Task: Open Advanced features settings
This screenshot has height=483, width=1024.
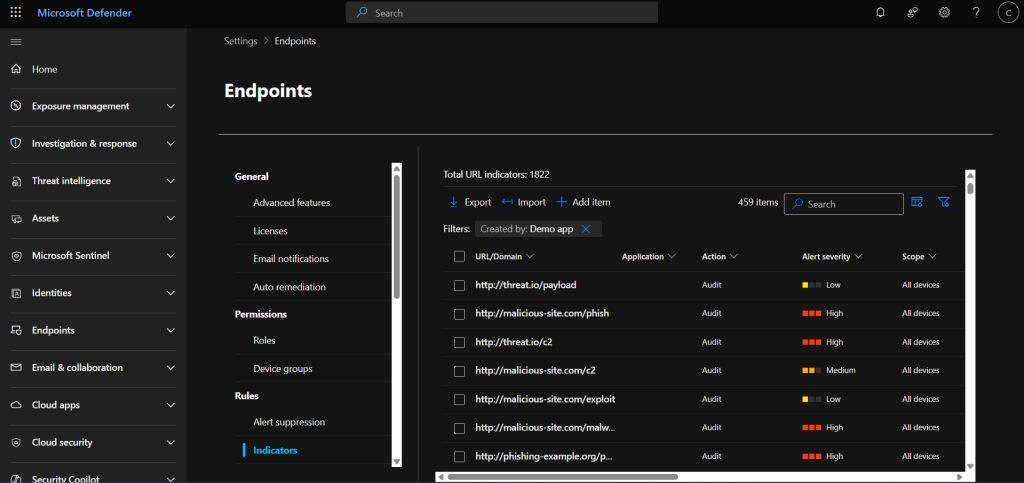Action: coord(291,203)
